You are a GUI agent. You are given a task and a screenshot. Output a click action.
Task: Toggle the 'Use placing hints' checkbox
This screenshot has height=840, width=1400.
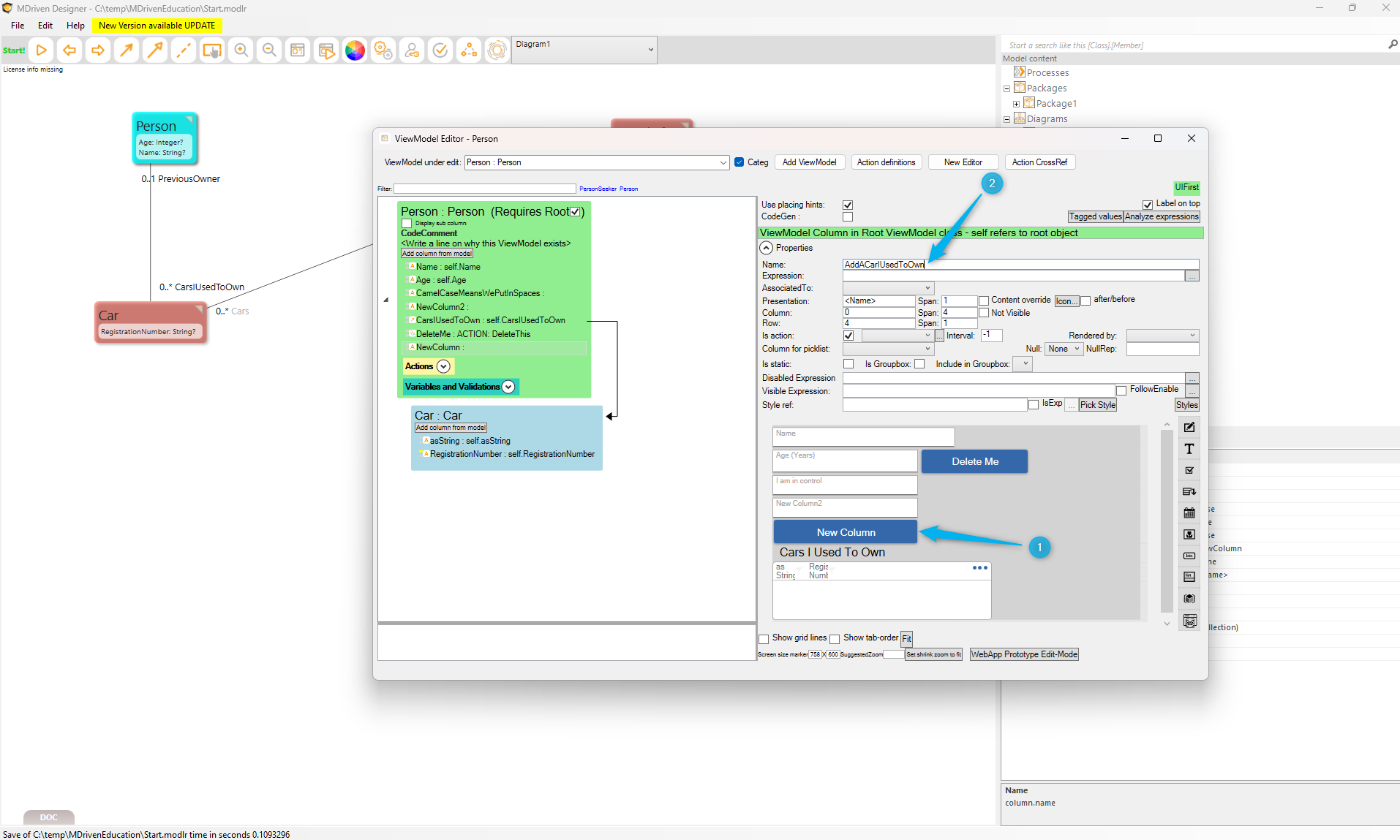click(x=848, y=205)
